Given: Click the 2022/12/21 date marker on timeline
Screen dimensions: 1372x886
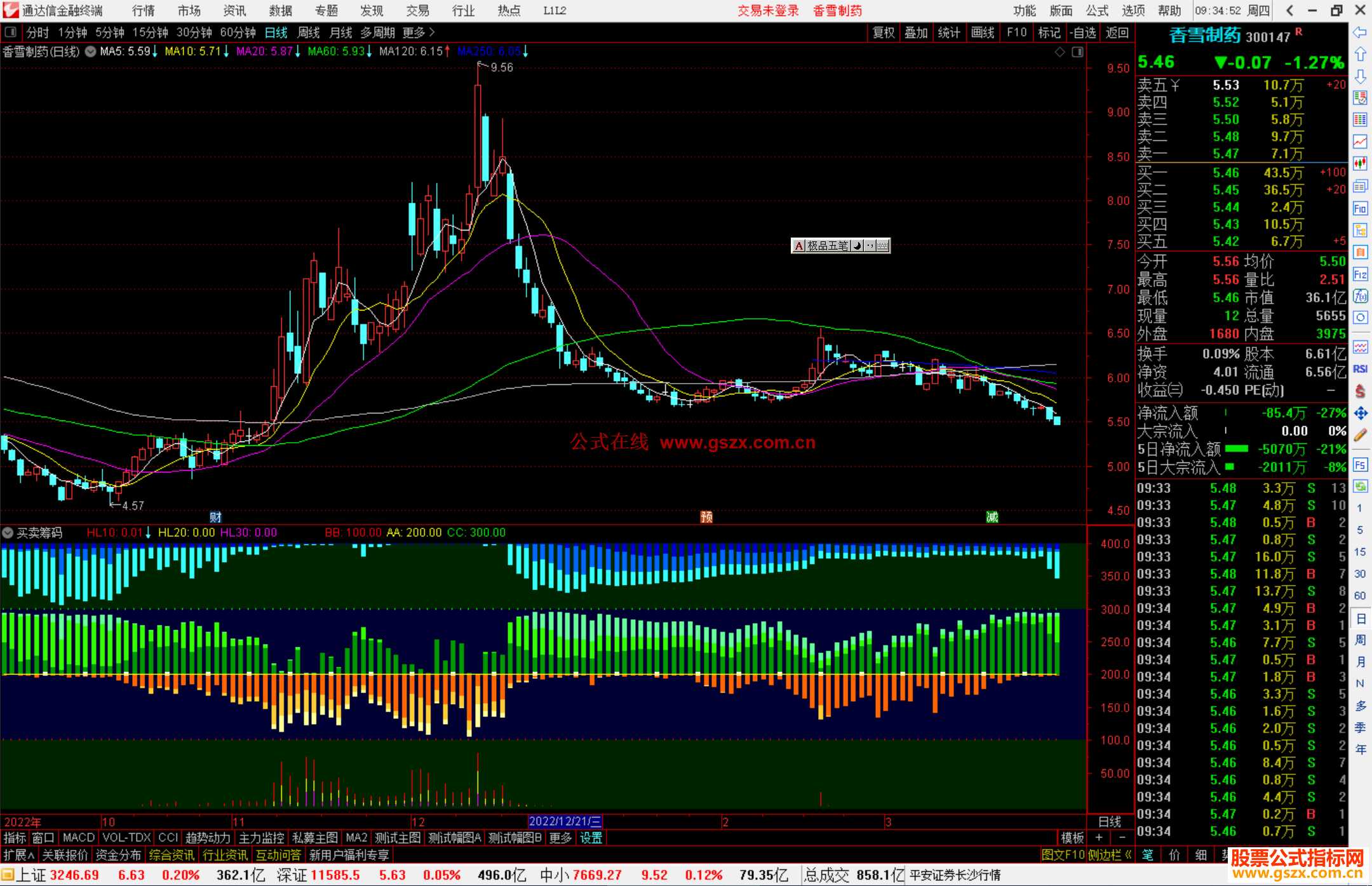Looking at the screenshot, I should (x=565, y=822).
